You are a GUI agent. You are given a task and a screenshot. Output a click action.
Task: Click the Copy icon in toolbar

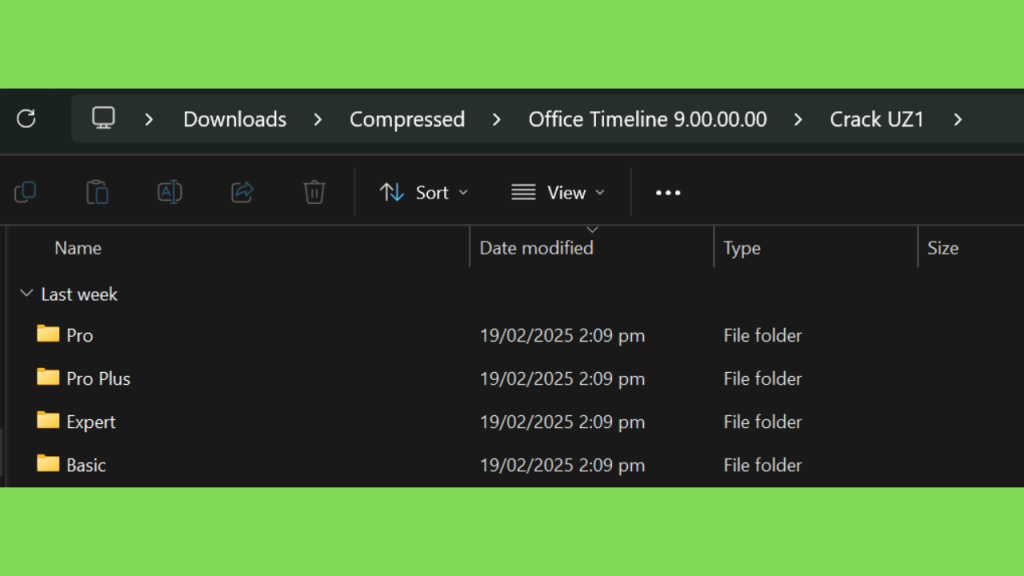pos(25,192)
